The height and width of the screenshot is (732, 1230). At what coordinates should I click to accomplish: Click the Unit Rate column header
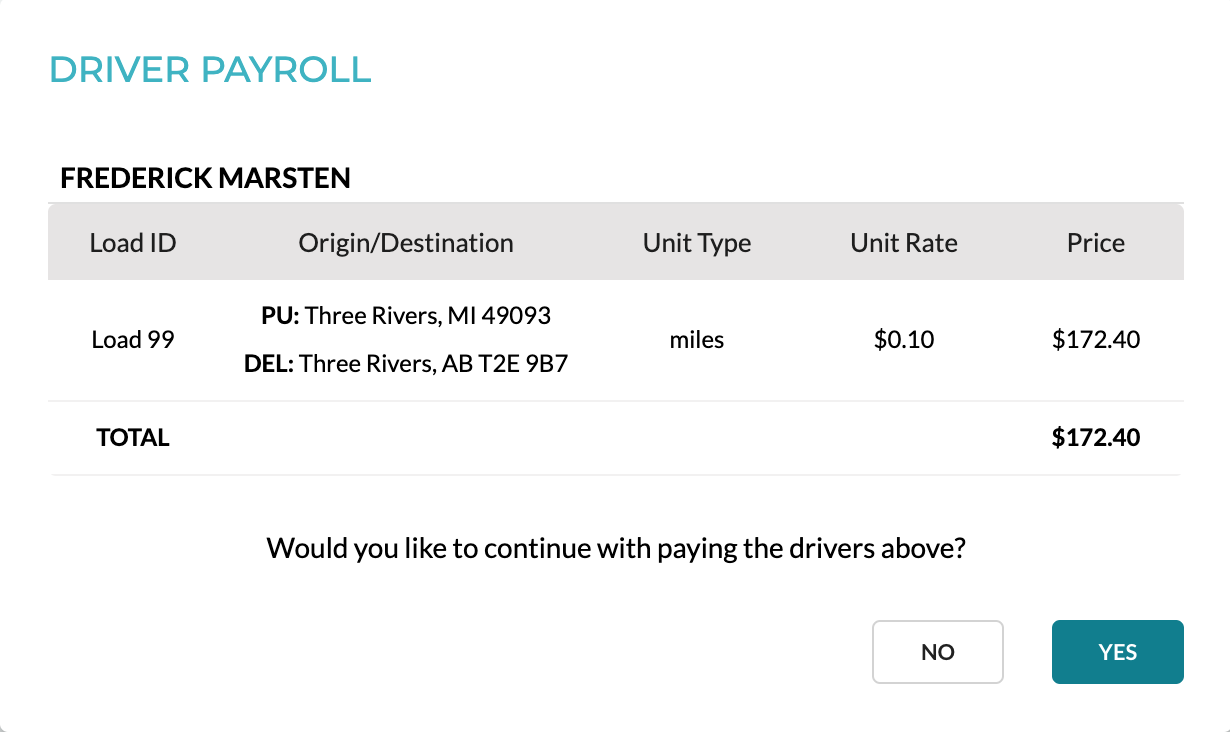click(903, 242)
